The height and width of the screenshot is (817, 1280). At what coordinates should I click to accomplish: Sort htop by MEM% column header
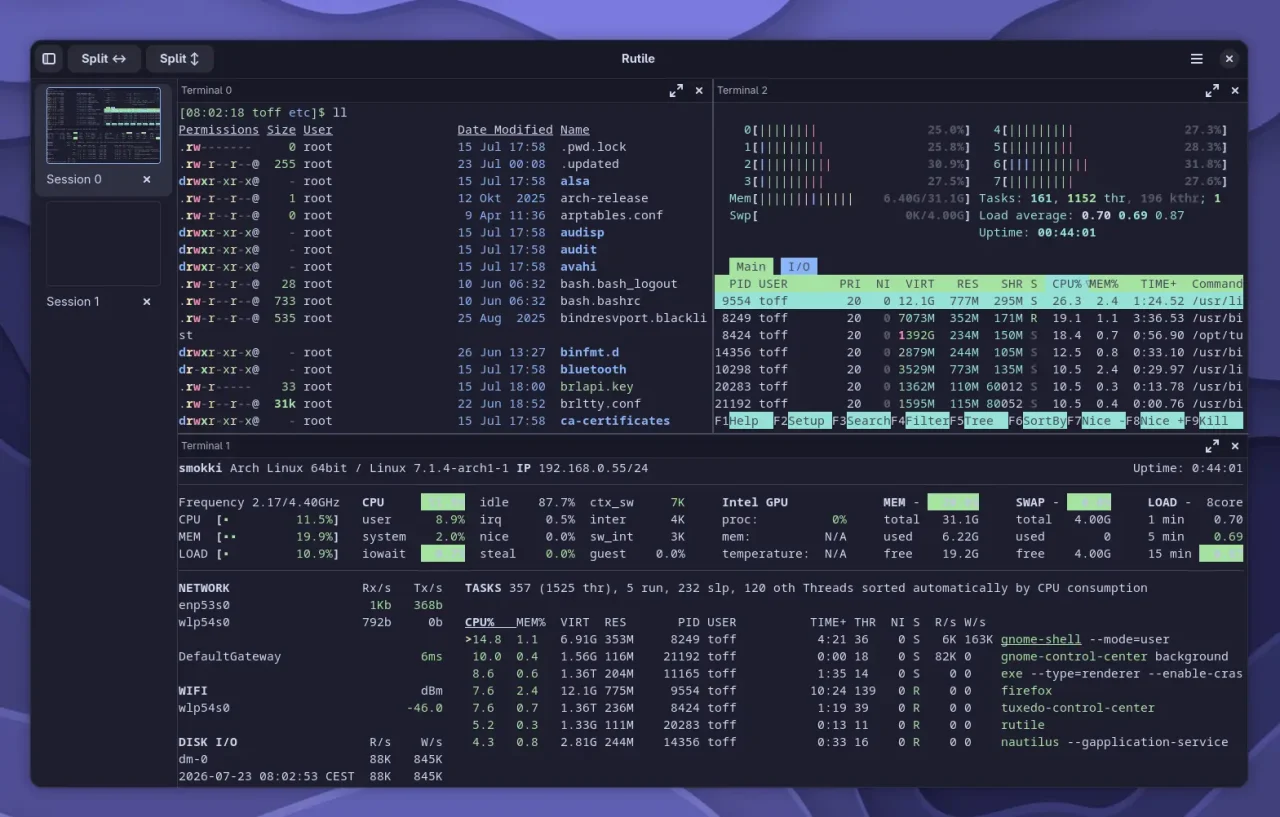pyautogui.click(x=1103, y=284)
